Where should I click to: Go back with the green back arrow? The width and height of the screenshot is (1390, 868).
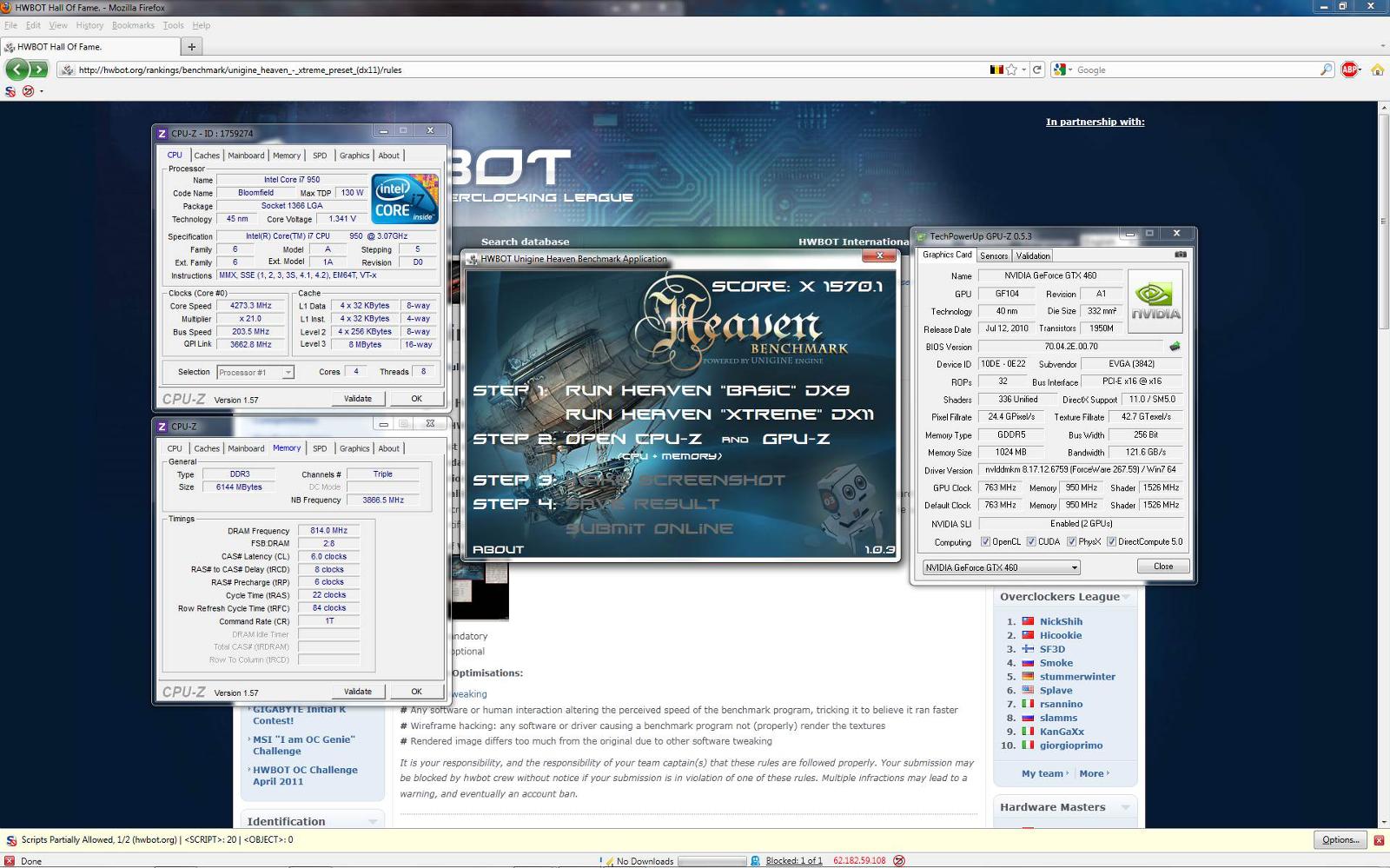pyautogui.click(x=17, y=70)
